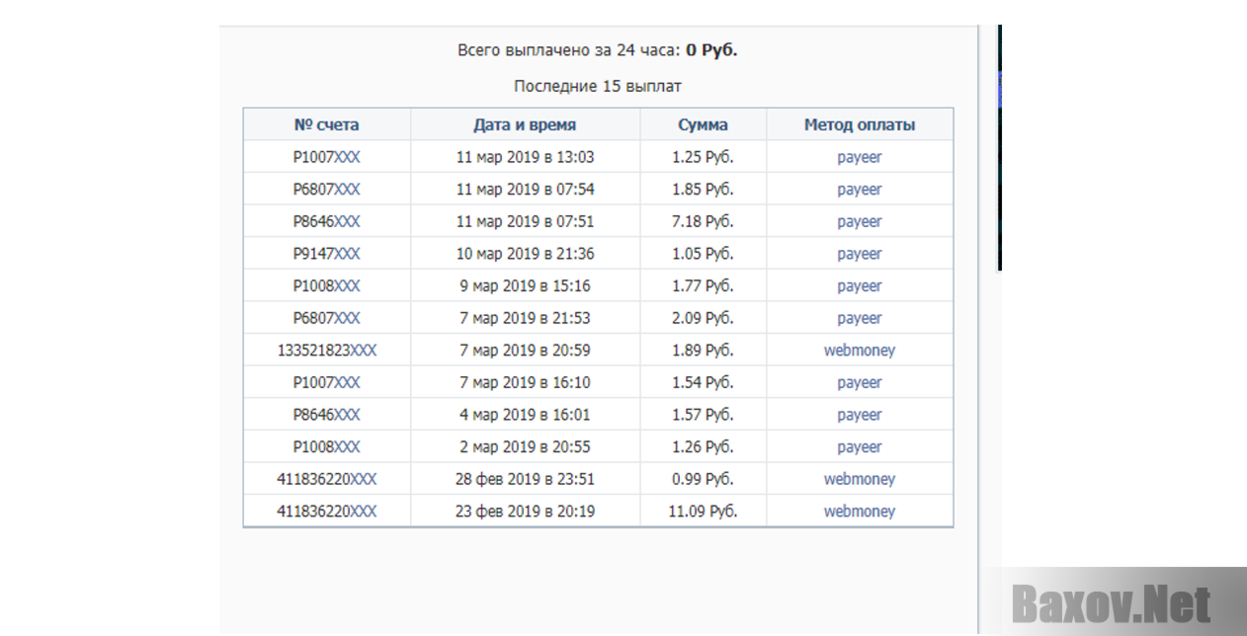Open payeer link in the 7.18 Руб. row
Image resolution: width=1247 pixels, height=636 pixels.
860,221
